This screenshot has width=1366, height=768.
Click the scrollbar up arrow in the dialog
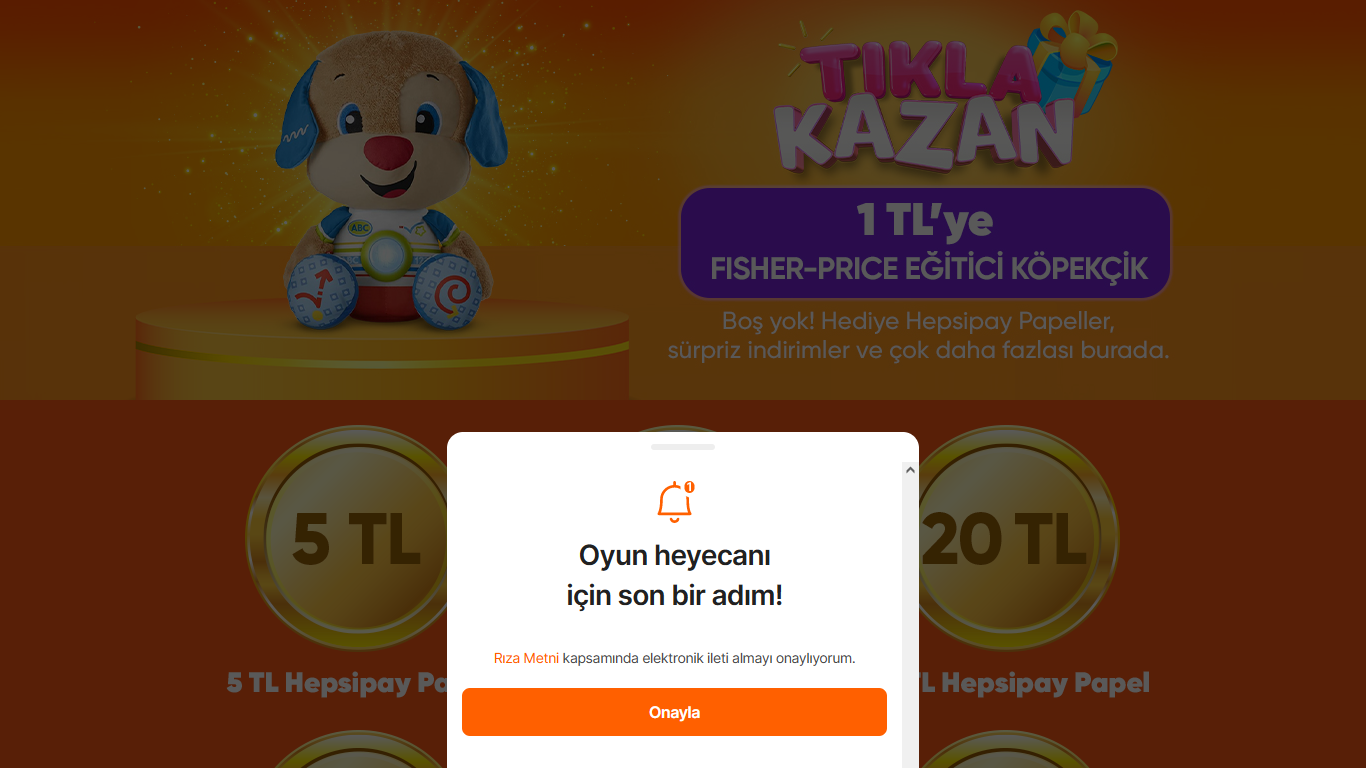(910, 469)
